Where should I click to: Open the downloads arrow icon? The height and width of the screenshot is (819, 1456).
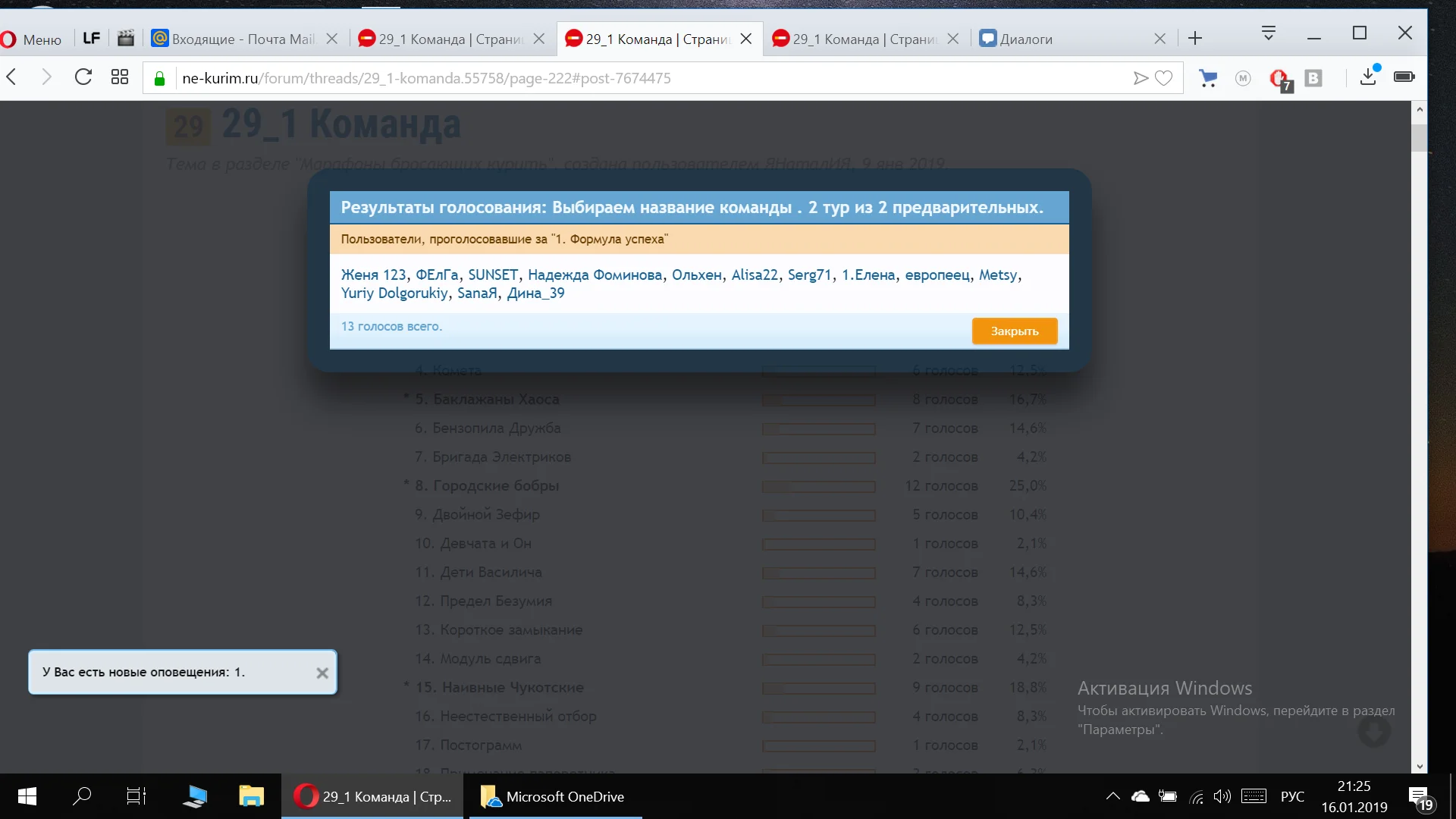coord(1368,77)
